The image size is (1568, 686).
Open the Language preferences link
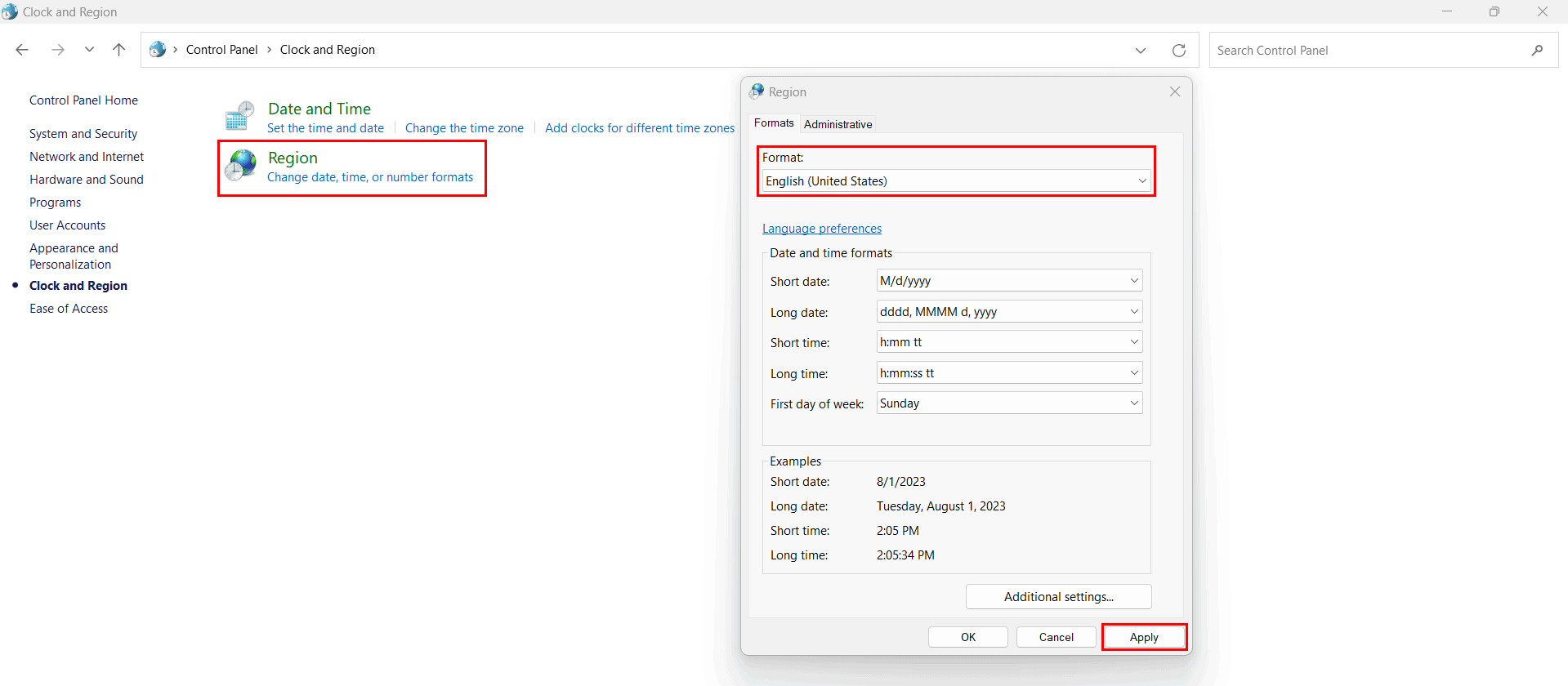pos(821,229)
